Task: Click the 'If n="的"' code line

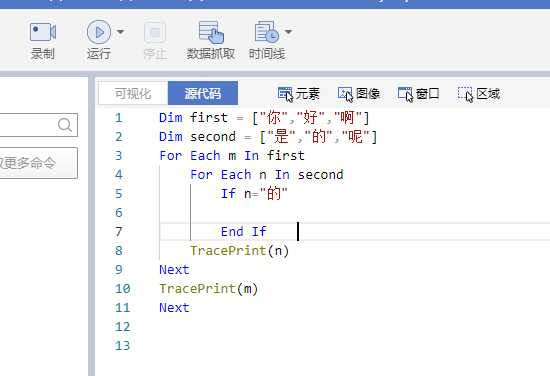Action: (254, 193)
